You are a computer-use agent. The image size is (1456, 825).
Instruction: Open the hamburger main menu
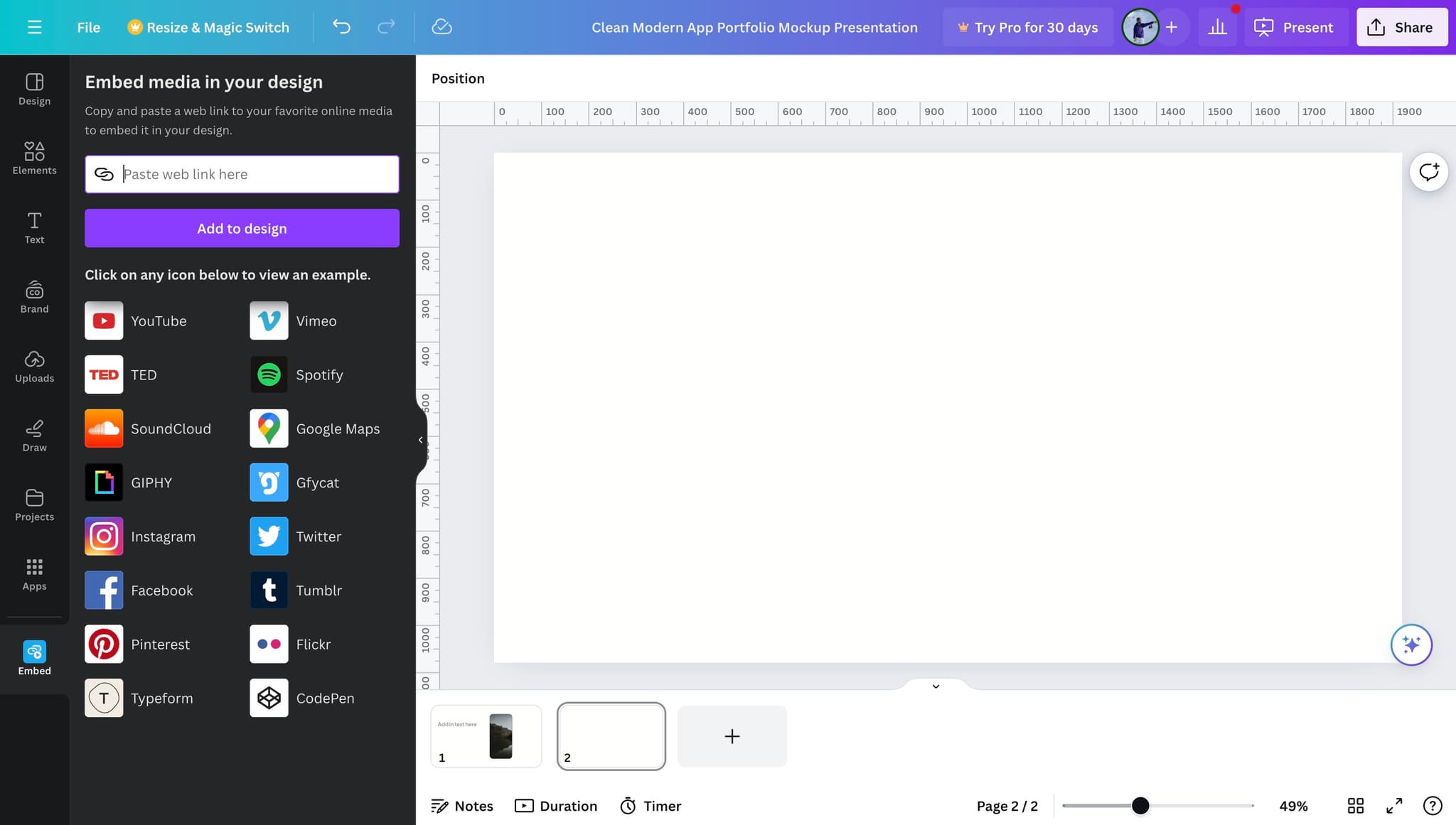[x=34, y=27]
